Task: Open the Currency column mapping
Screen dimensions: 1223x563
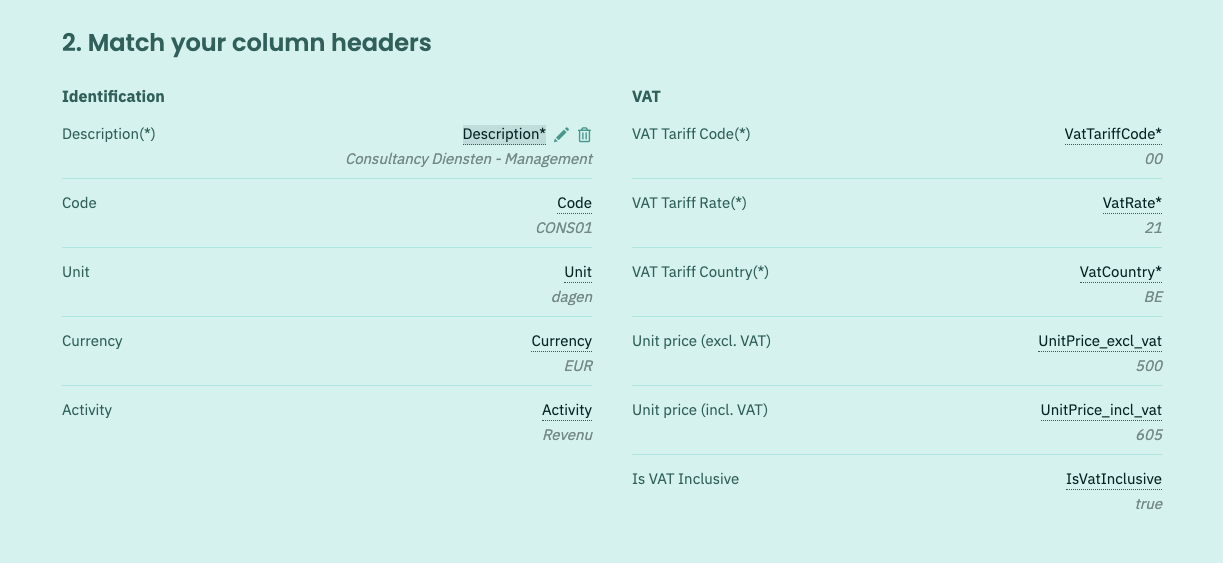Action: [x=561, y=341]
